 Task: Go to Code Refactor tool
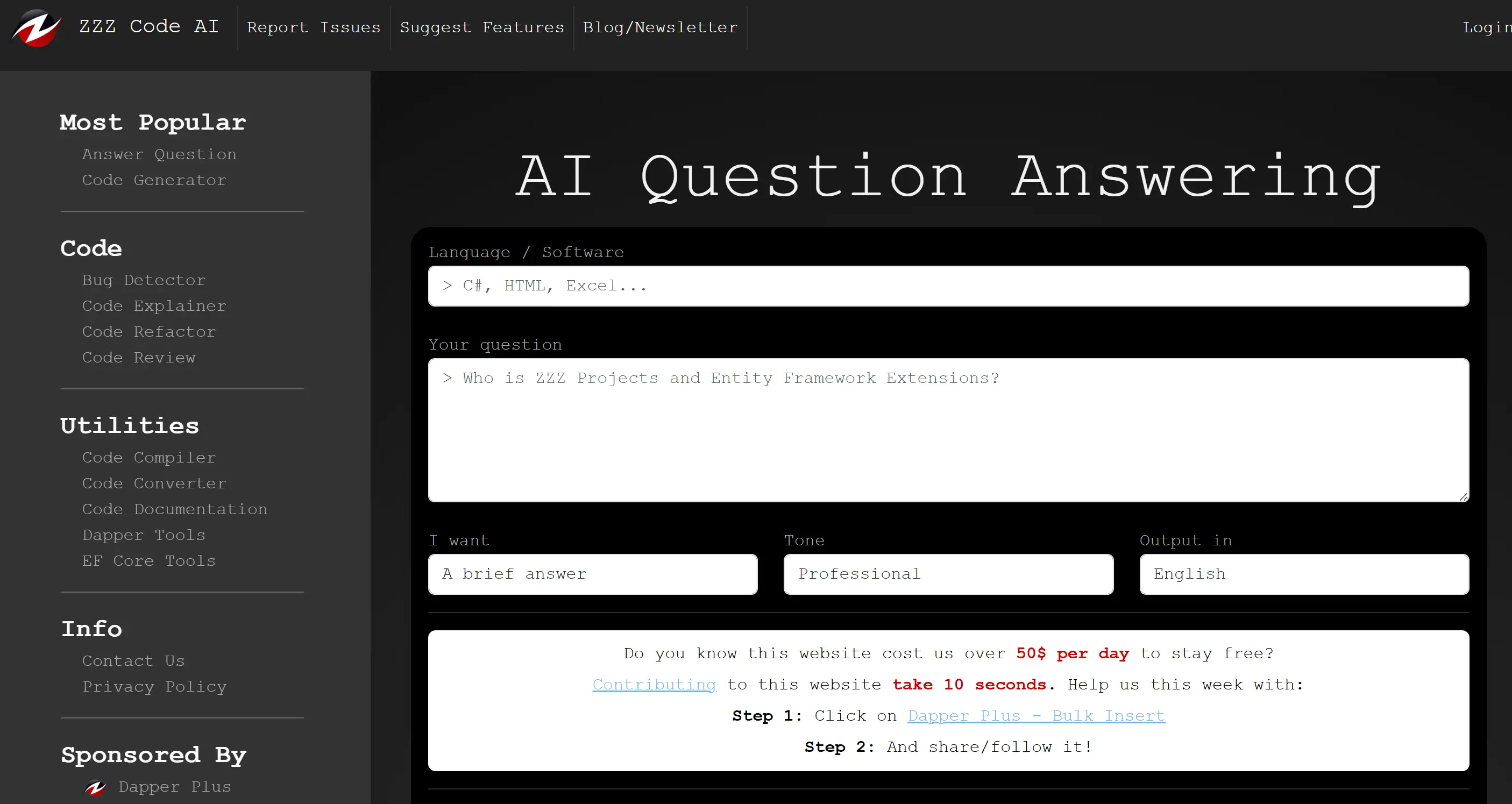pyautogui.click(x=149, y=332)
